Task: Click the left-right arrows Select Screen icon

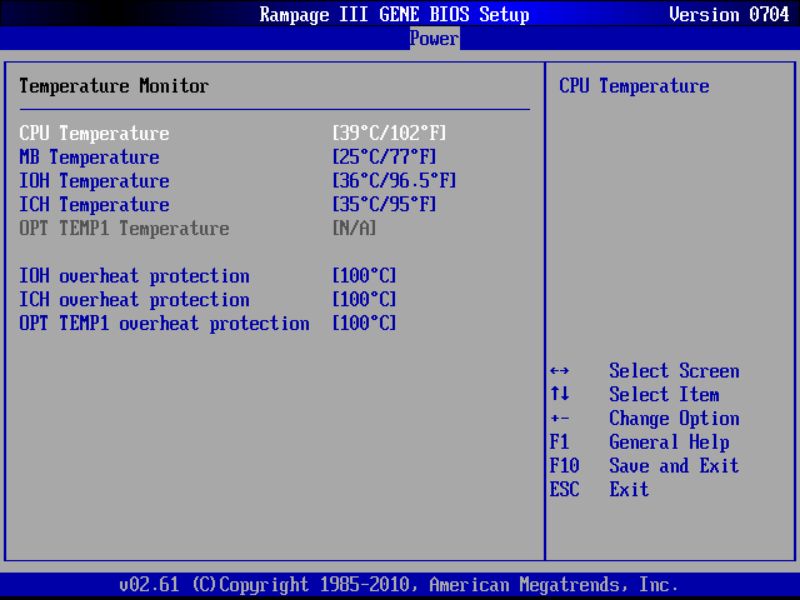Action: [560, 371]
